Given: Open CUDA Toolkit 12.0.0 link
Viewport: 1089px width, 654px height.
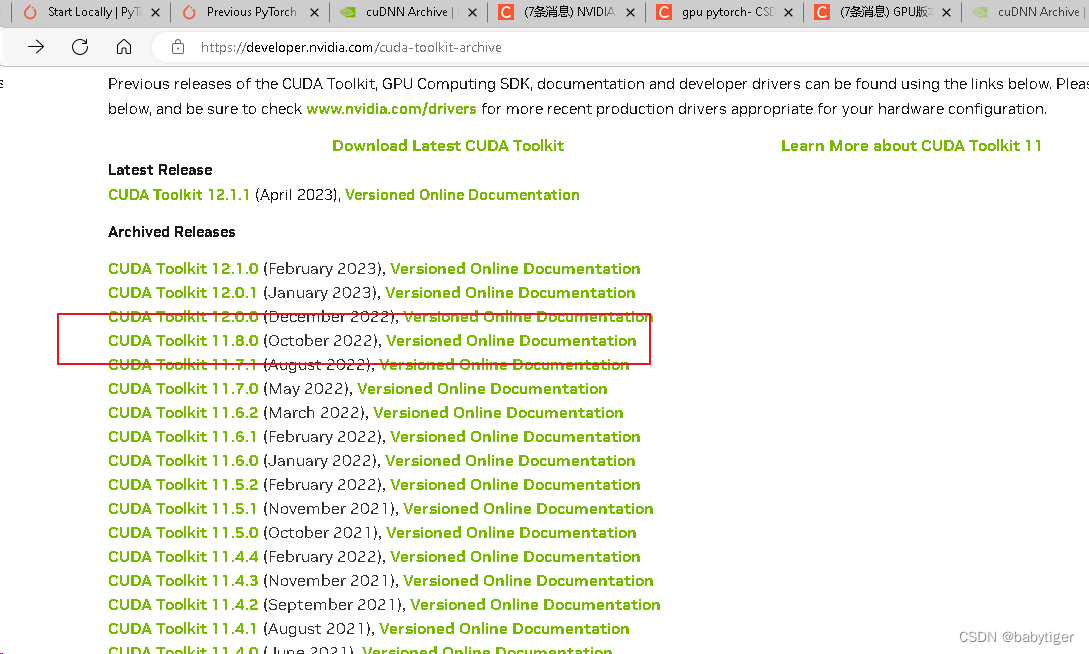Looking at the screenshot, I should 183,317.
